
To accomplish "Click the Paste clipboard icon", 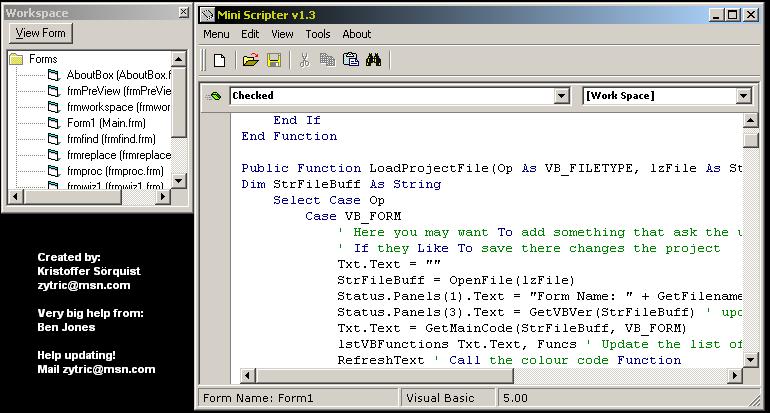I will [x=350, y=60].
